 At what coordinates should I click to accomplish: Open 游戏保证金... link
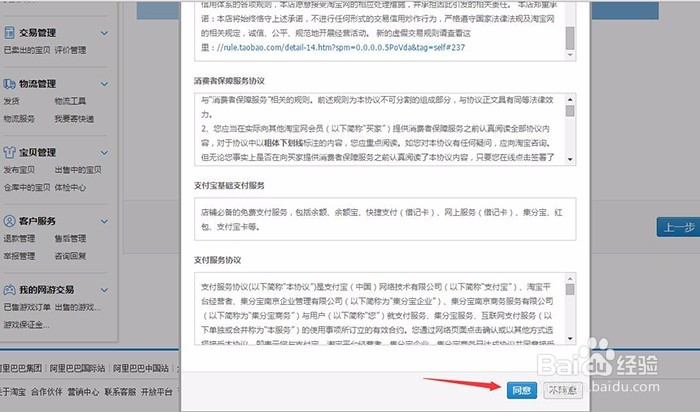[26, 325]
